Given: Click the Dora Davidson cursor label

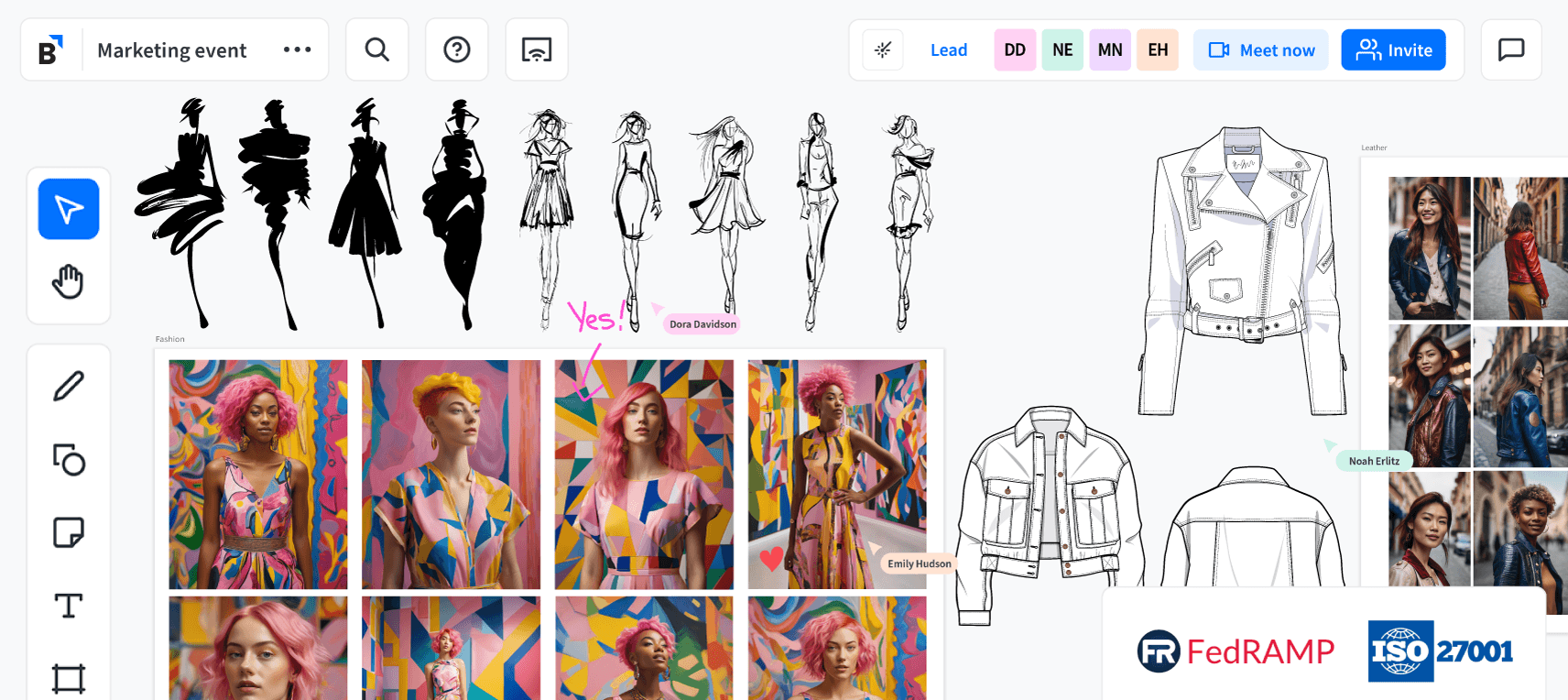Looking at the screenshot, I should pyautogui.click(x=702, y=324).
